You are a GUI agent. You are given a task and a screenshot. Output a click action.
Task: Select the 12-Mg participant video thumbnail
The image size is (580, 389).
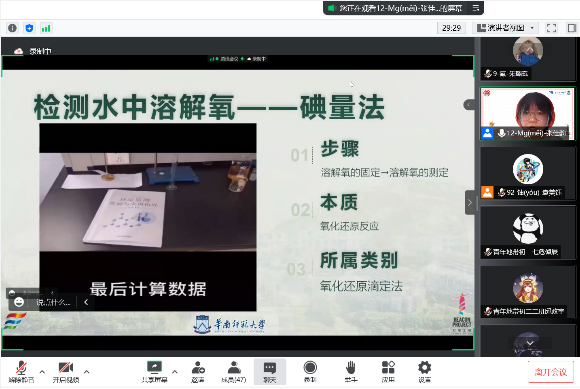(x=527, y=114)
